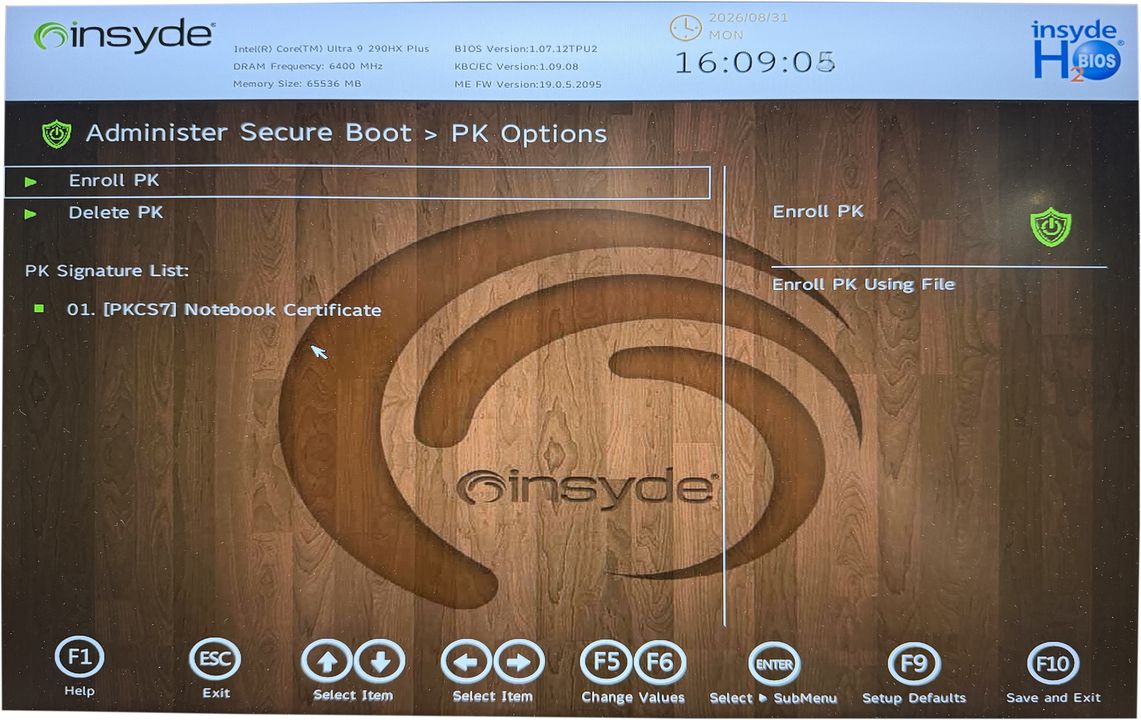Viewport: 1141px width, 720px height.
Task: Click the MON weekday text
Action: pos(726,35)
